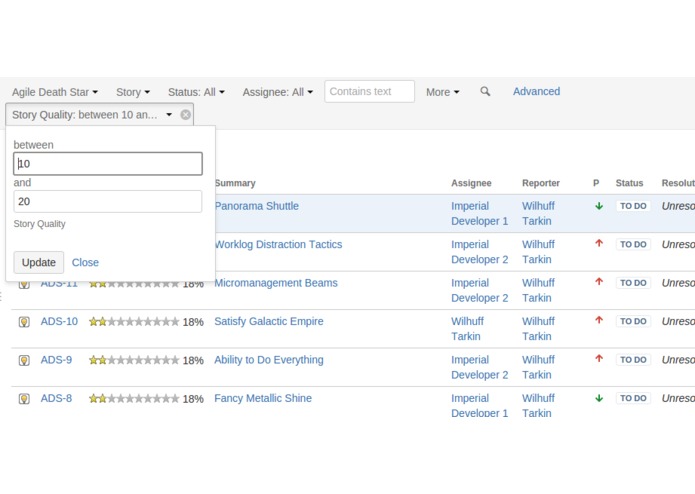
Task: Open Fancy Metallic Shine summary link
Action: click(x=263, y=398)
